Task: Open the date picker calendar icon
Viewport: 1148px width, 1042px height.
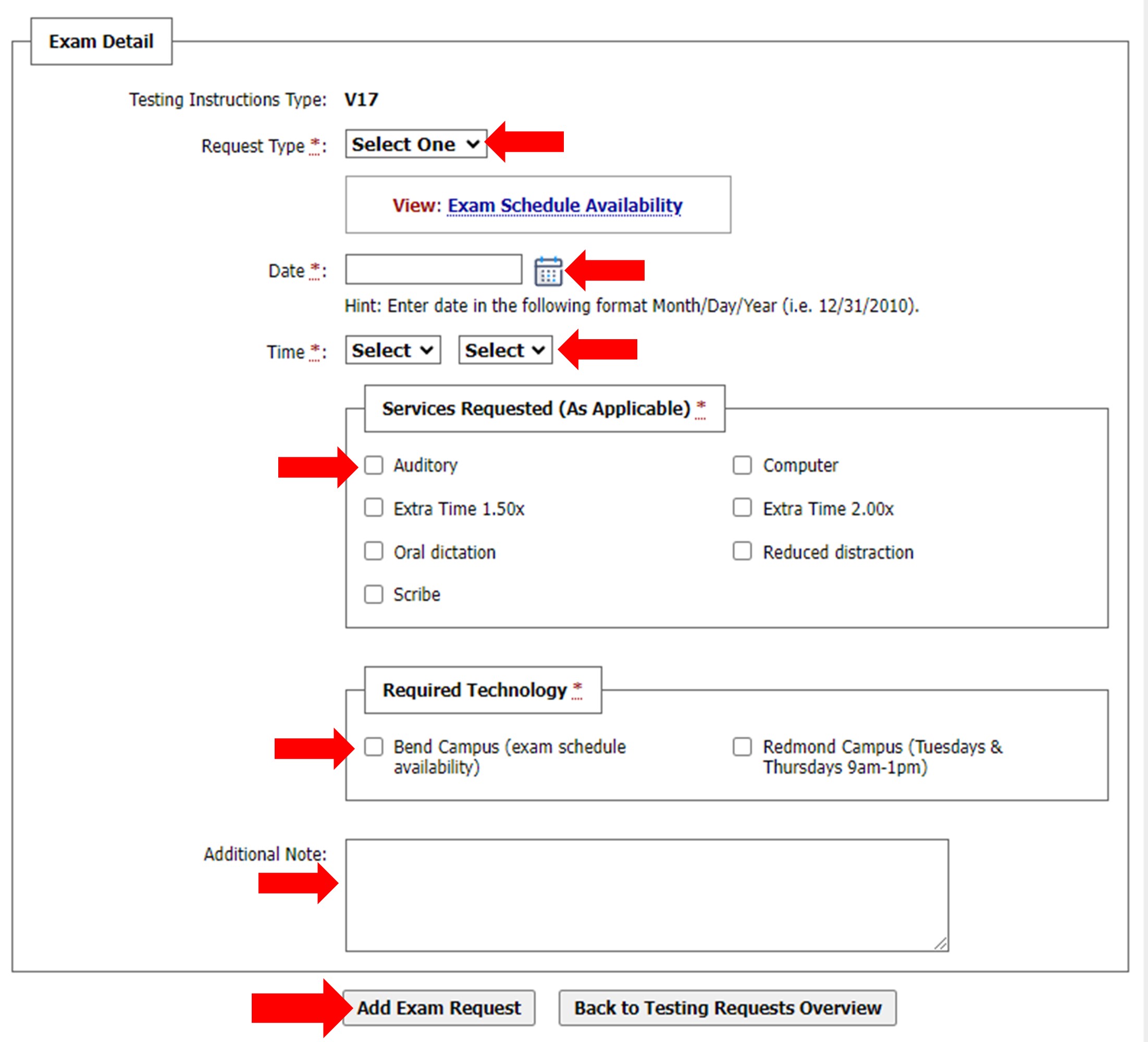Action: click(x=548, y=271)
